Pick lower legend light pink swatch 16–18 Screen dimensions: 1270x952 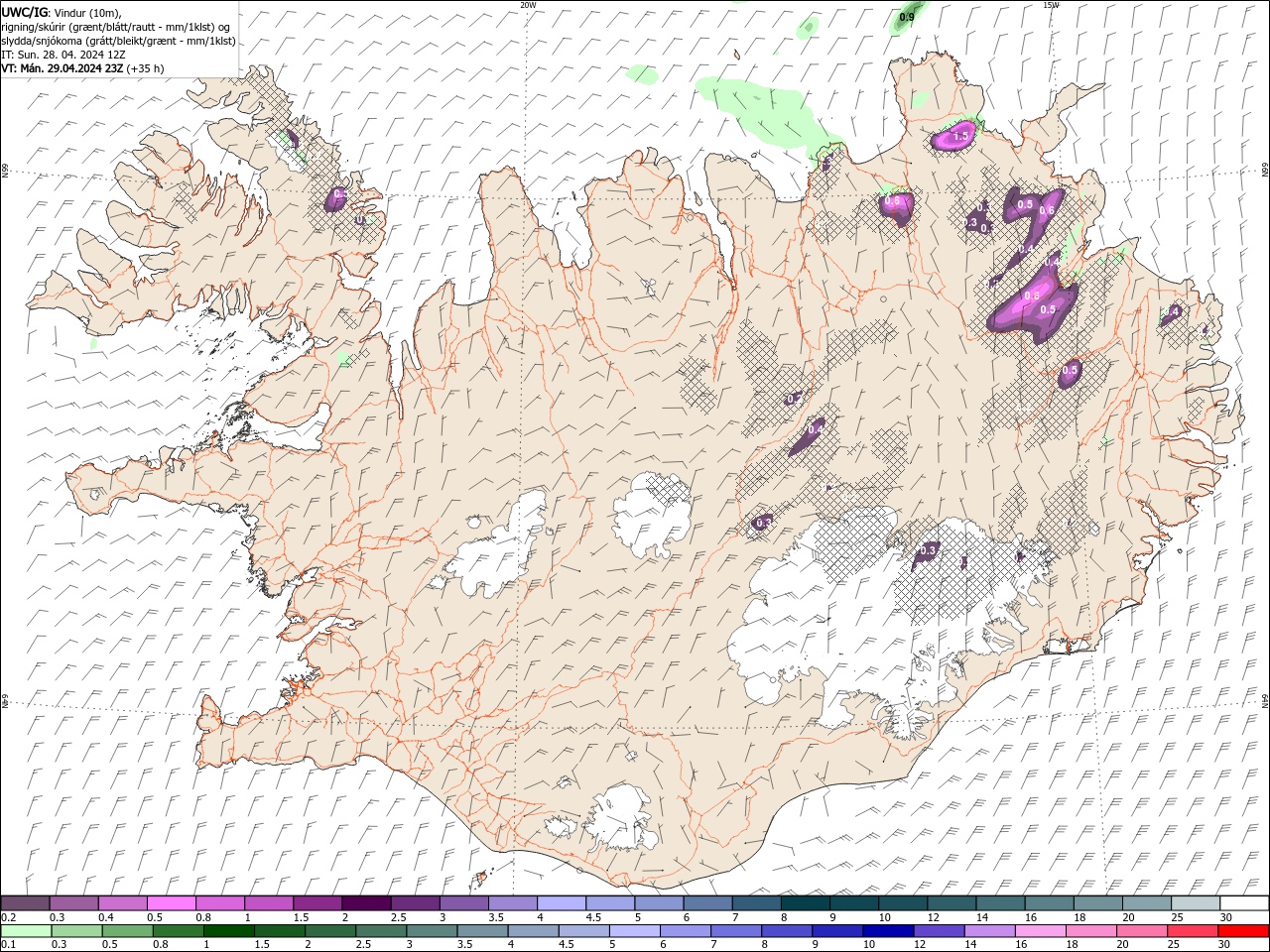1040,931
